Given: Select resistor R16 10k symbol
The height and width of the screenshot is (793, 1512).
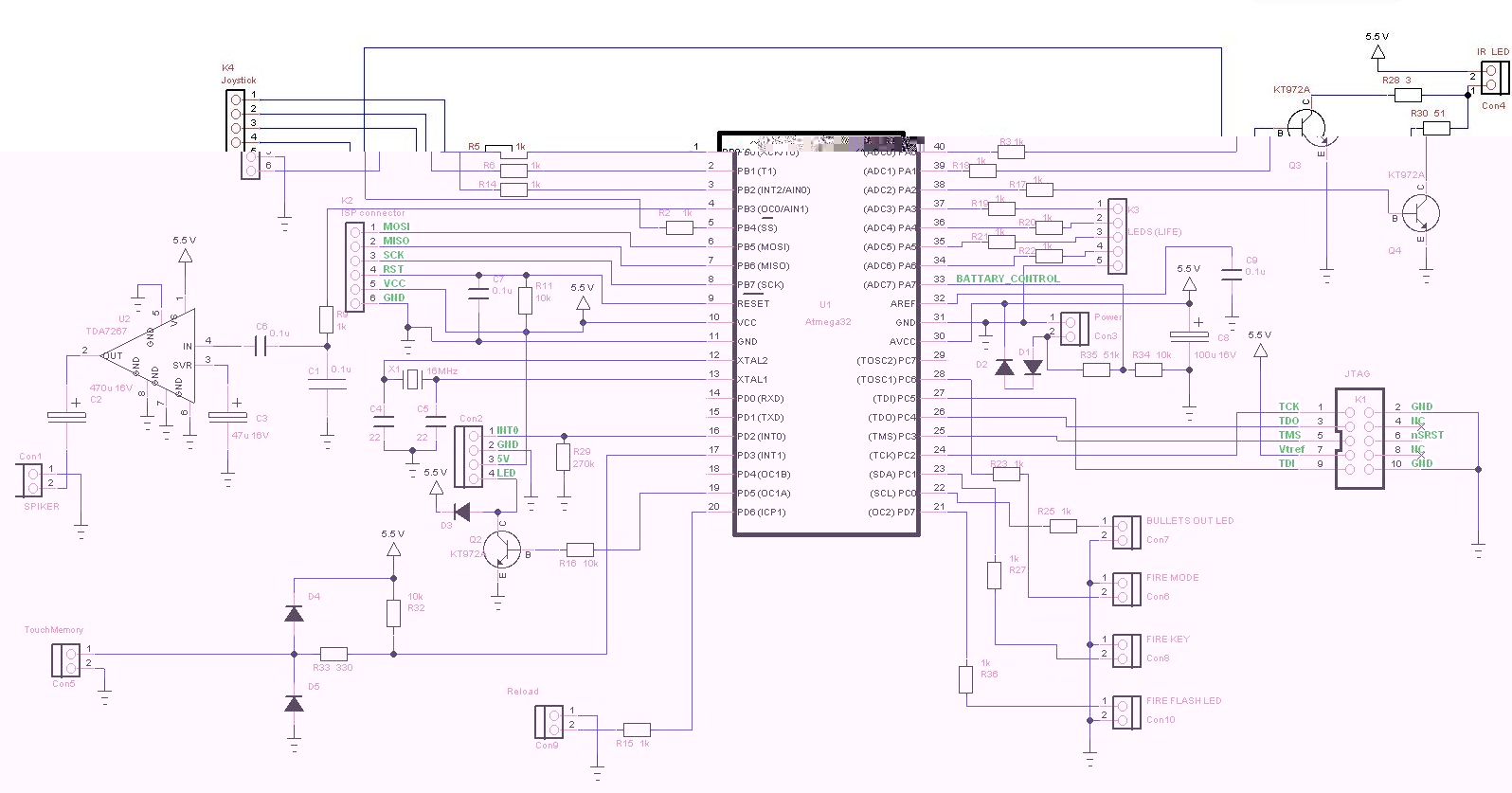Looking at the screenshot, I should (x=580, y=550).
